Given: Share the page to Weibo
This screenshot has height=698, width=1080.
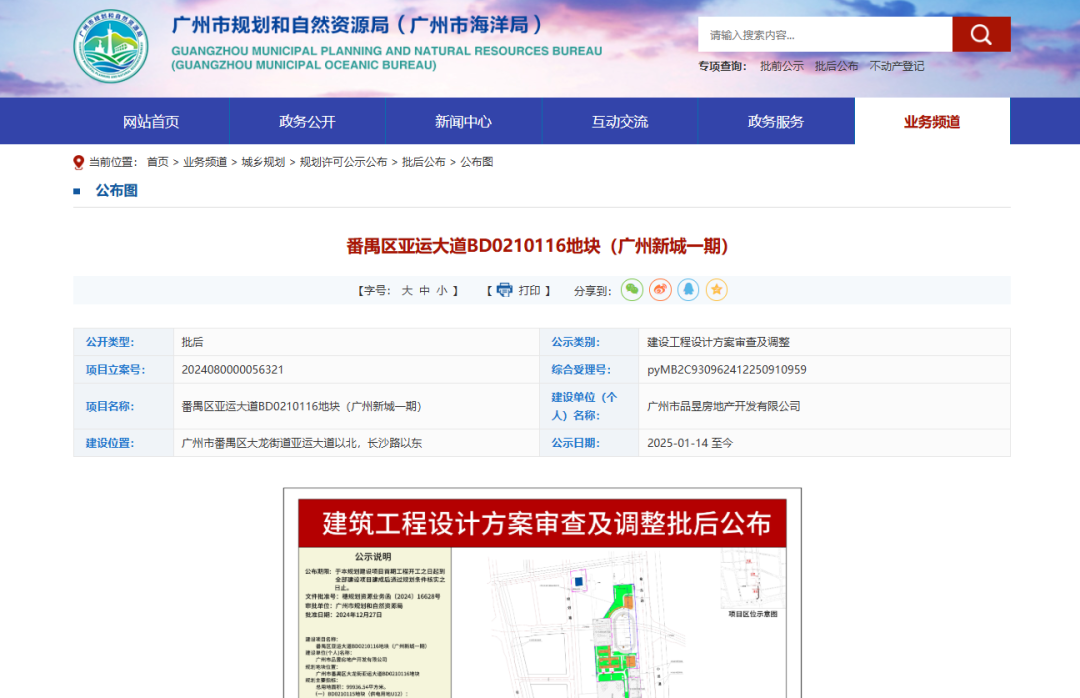Looking at the screenshot, I should (x=660, y=290).
